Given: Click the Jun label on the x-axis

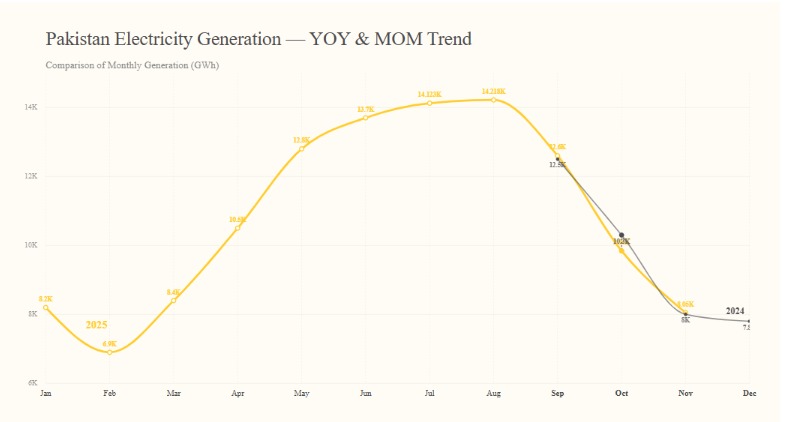Looking at the screenshot, I should coord(366,394).
